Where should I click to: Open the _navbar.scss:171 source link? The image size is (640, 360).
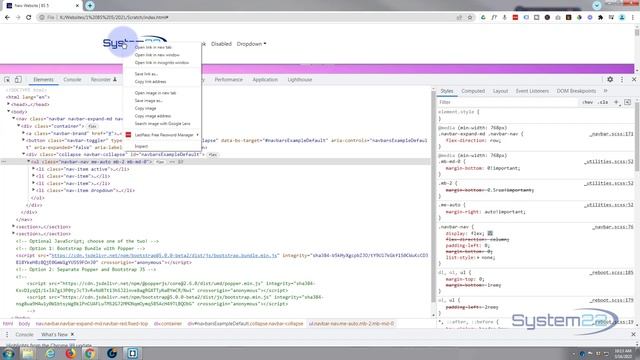[x=611, y=134]
